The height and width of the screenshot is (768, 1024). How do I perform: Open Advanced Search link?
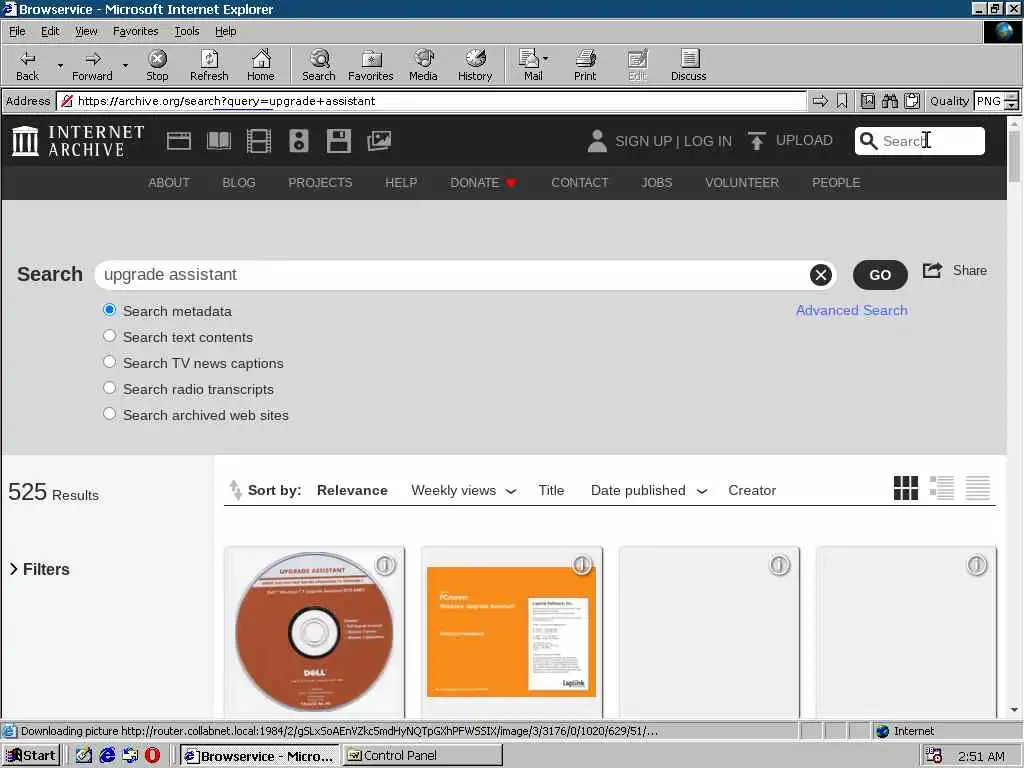pyautogui.click(x=852, y=310)
